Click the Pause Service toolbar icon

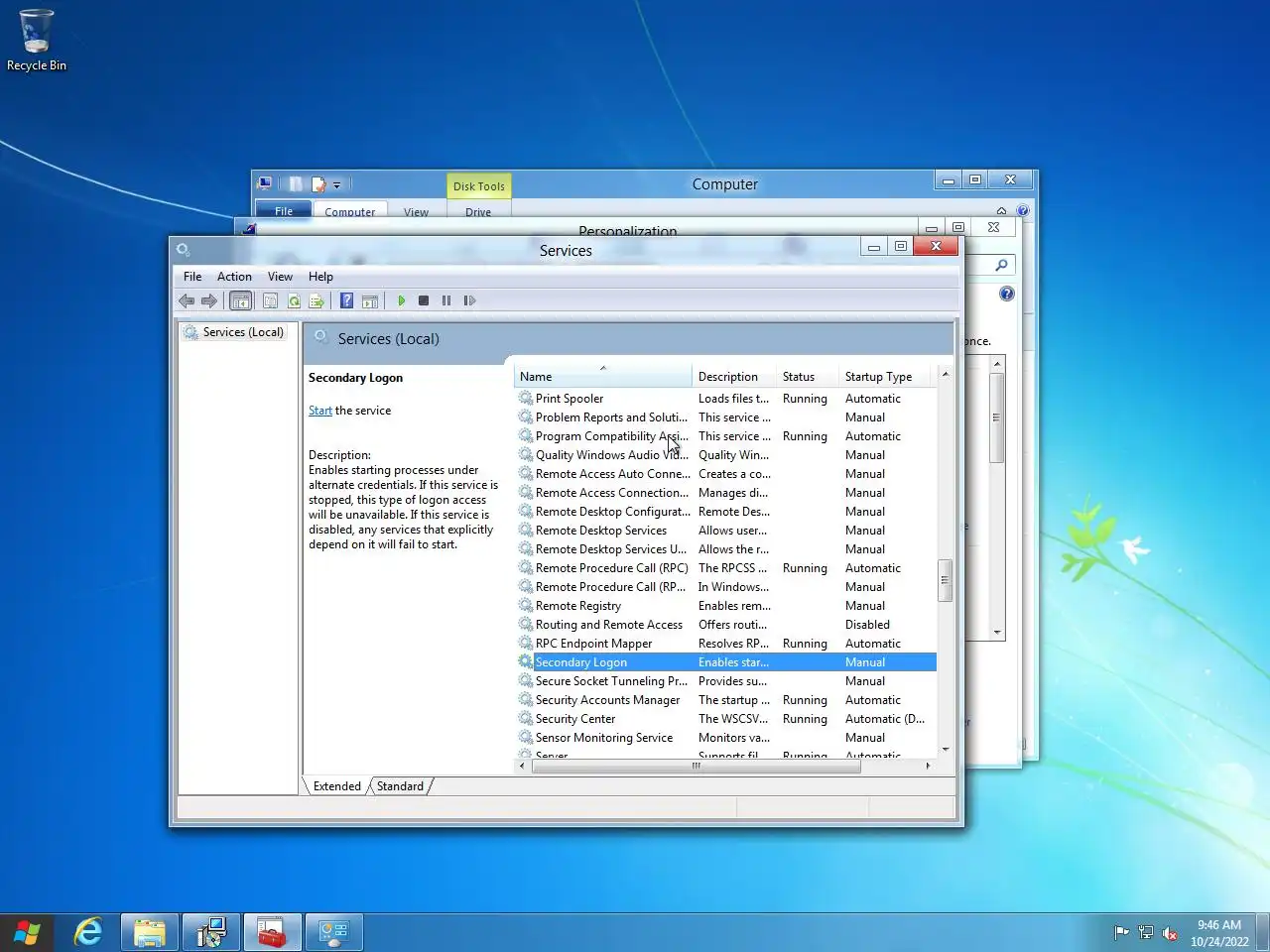click(x=446, y=300)
